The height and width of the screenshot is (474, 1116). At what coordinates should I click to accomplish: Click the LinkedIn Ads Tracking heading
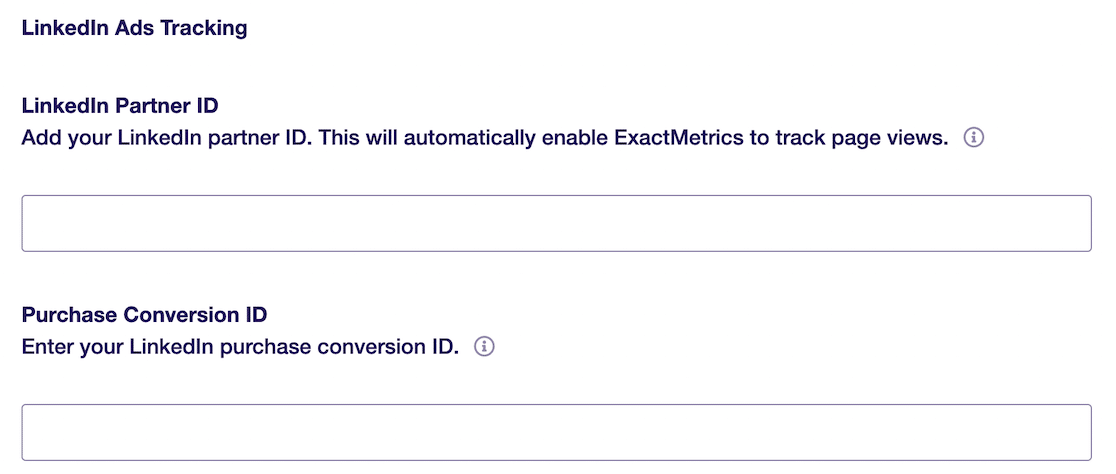(x=134, y=28)
